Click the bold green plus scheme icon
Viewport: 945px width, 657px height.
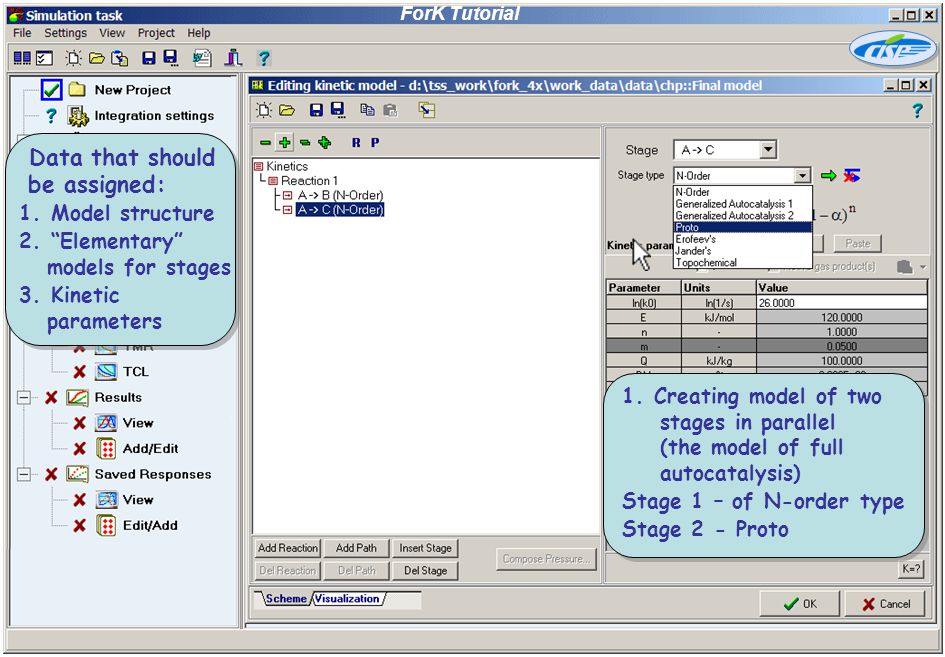[324, 143]
